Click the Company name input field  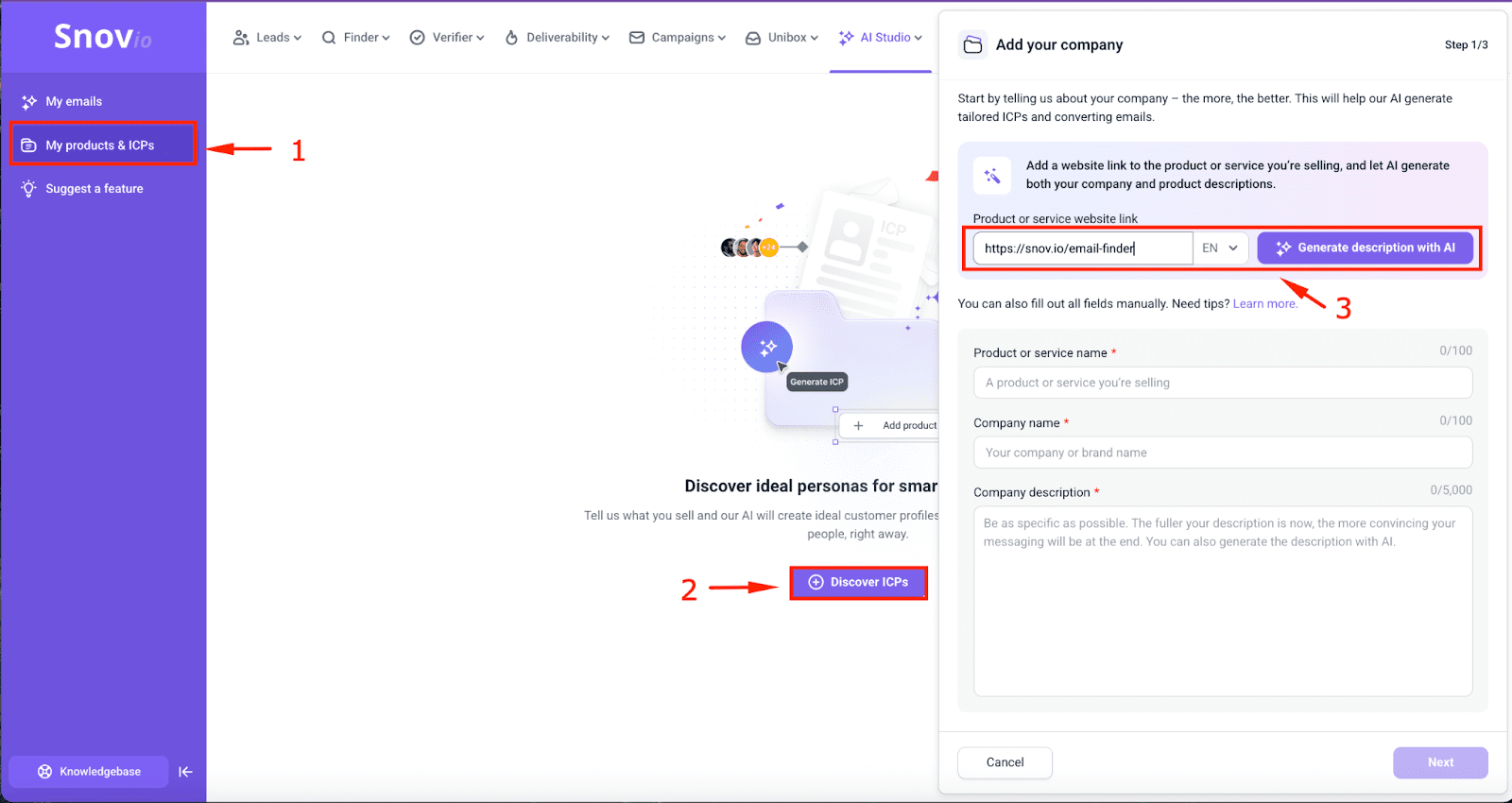point(1222,453)
